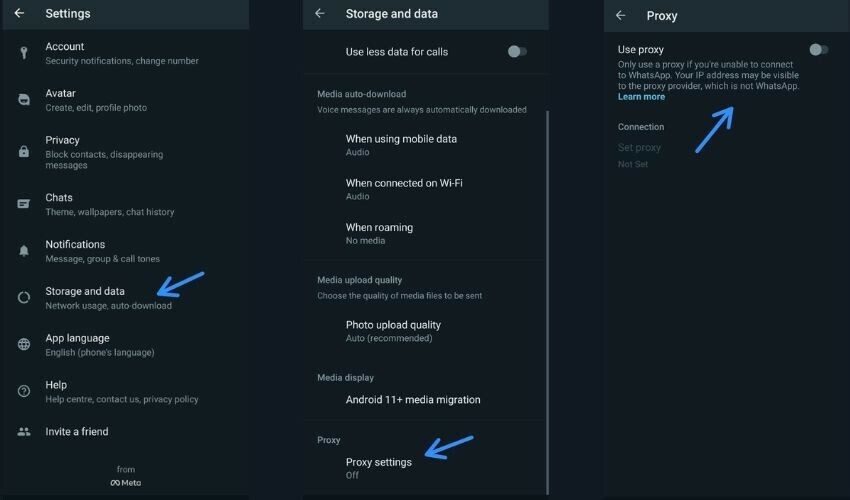
Task: Click the Invite a friend icon
Action: (24, 432)
